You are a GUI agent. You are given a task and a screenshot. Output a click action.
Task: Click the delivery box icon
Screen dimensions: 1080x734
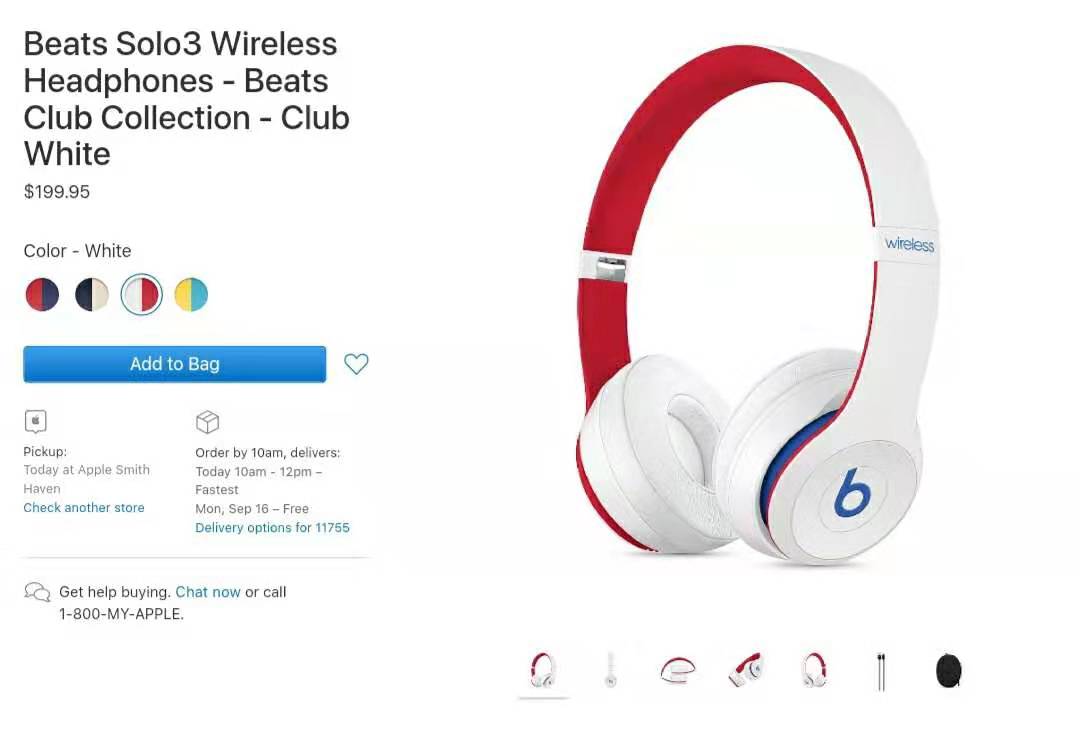(x=207, y=422)
